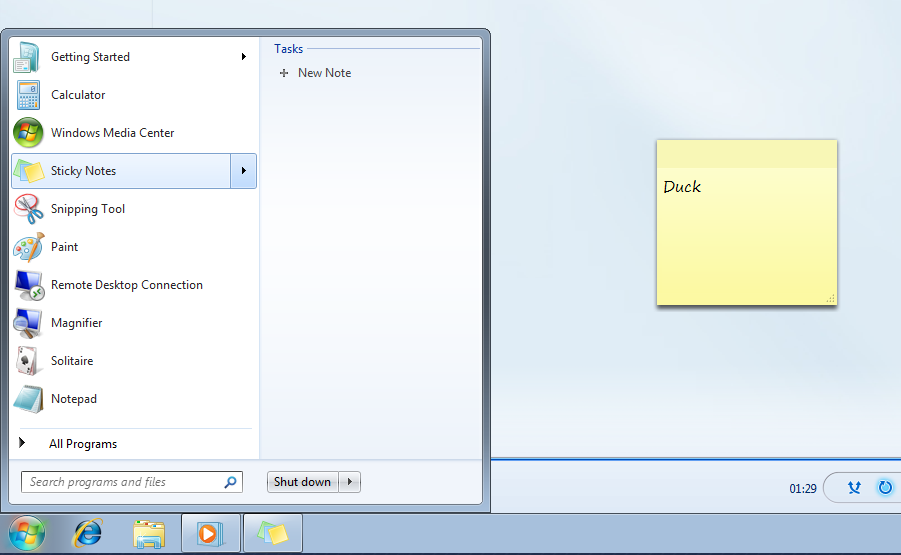The image size is (901, 555).
Task: Expand Getting Started submenu arrow
Action: [244, 56]
